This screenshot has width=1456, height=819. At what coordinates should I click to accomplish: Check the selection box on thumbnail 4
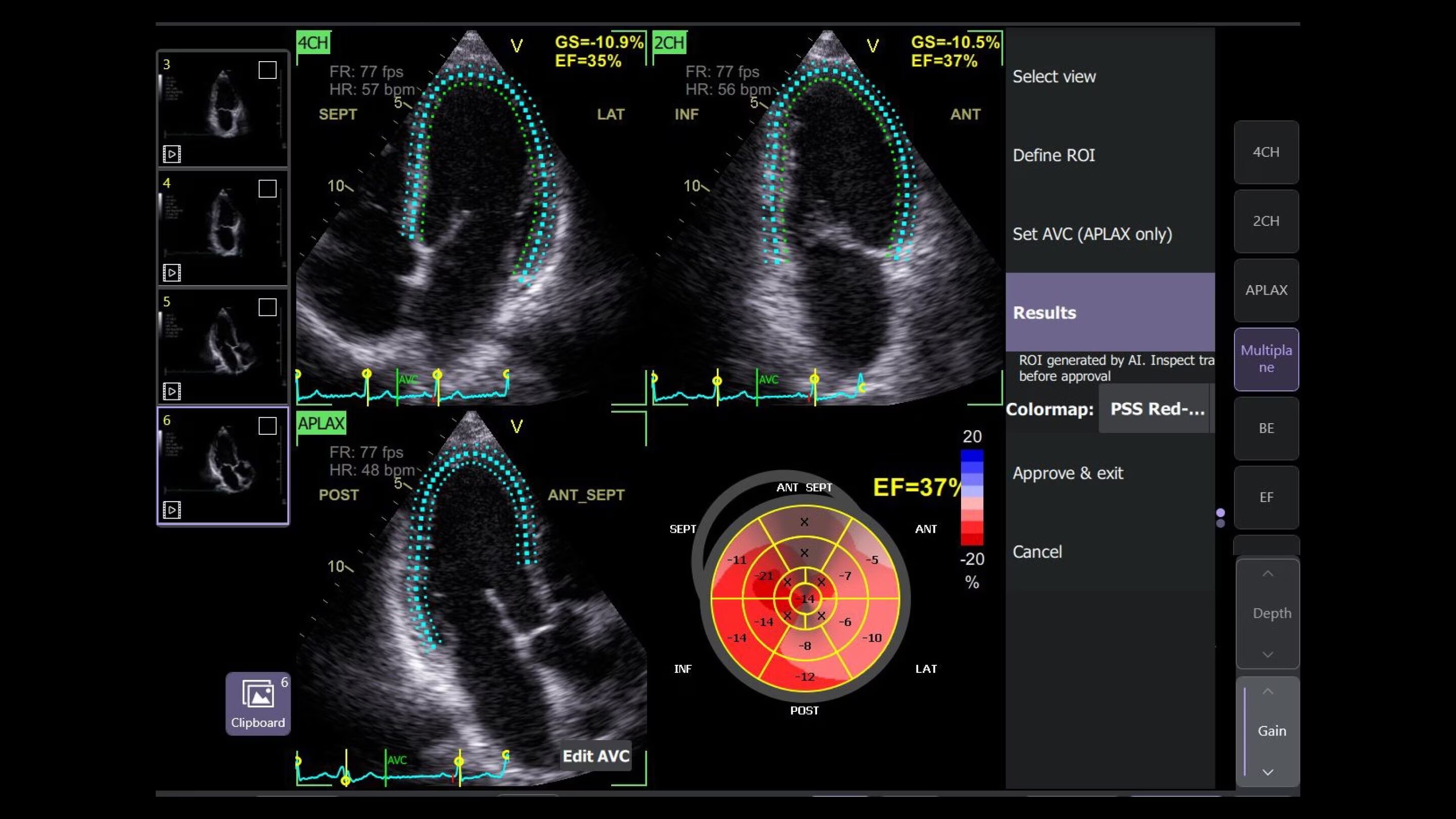[267, 189]
